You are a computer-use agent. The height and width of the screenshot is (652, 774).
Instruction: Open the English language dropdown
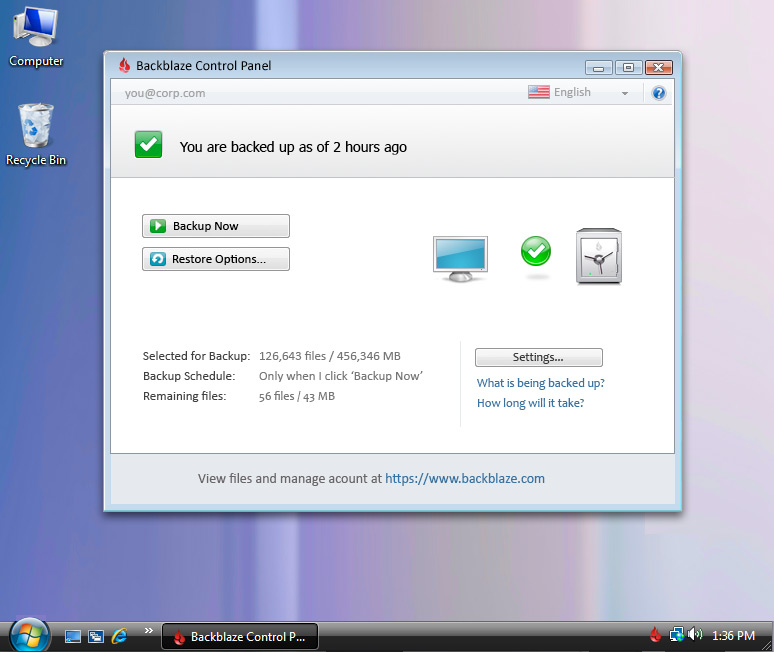click(579, 92)
